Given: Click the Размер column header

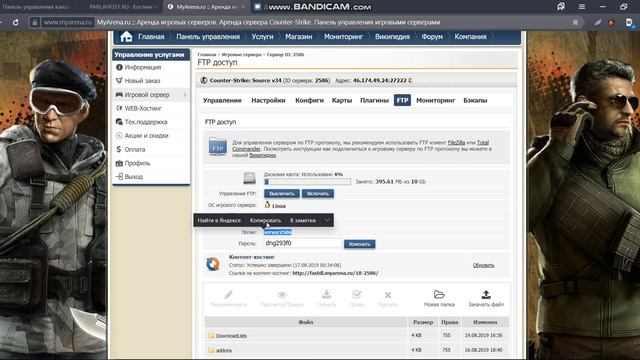Looking at the screenshot, I should point(423,322).
